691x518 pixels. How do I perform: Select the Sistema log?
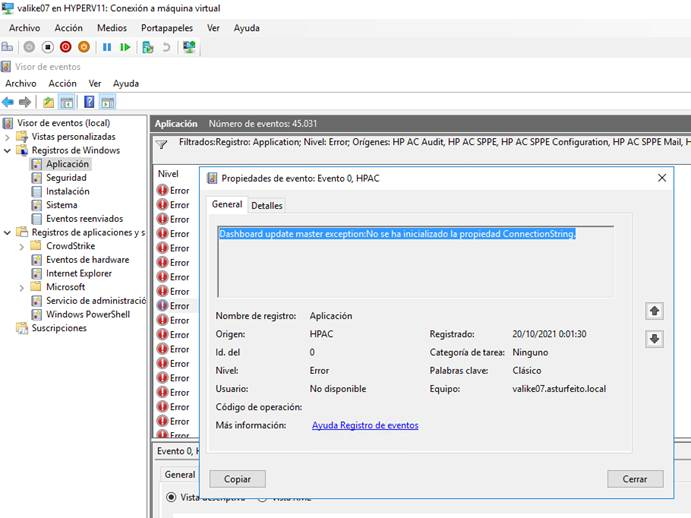click(62, 205)
